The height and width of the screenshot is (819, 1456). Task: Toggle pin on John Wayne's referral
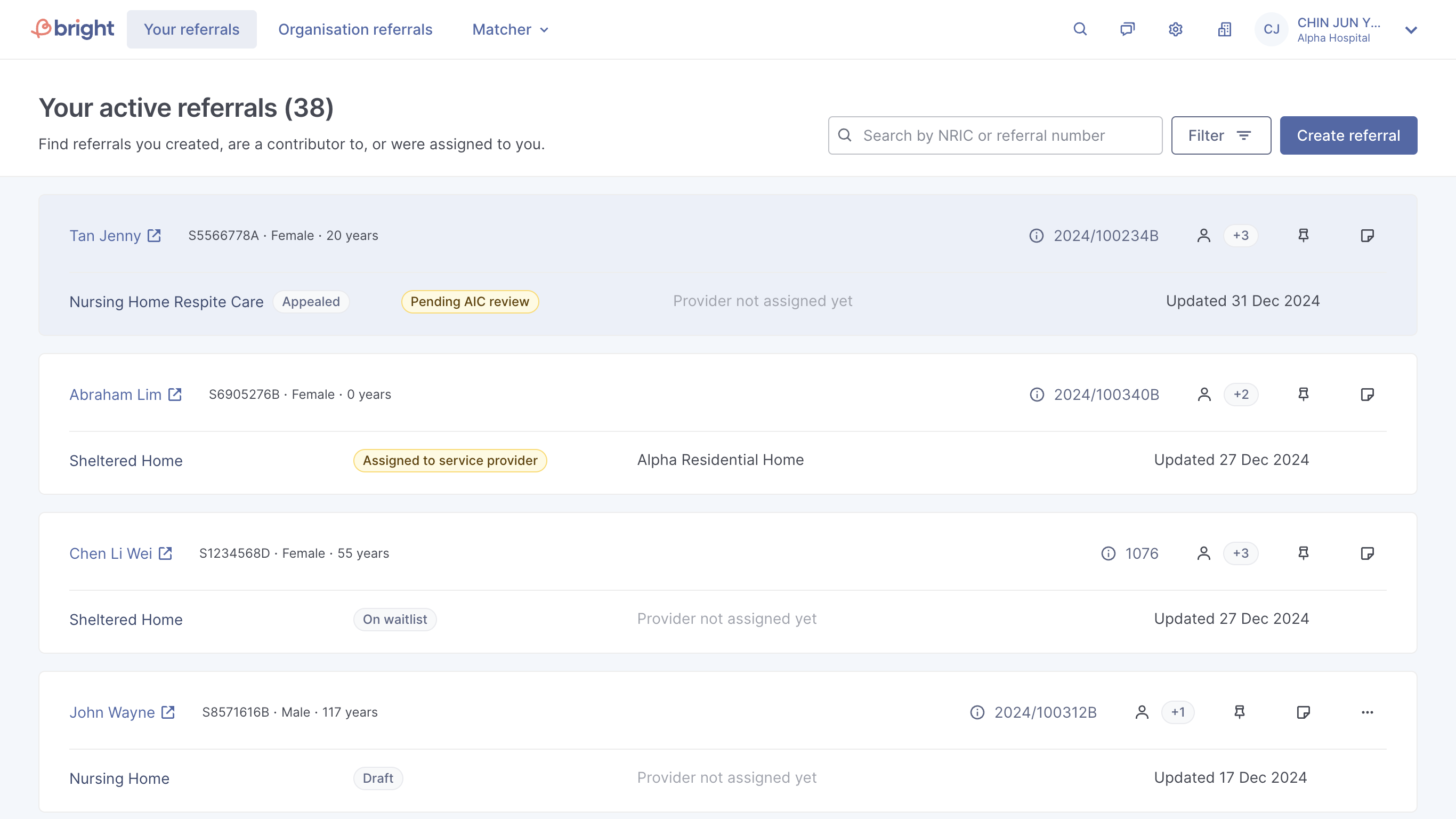(x=1240, y=712)
